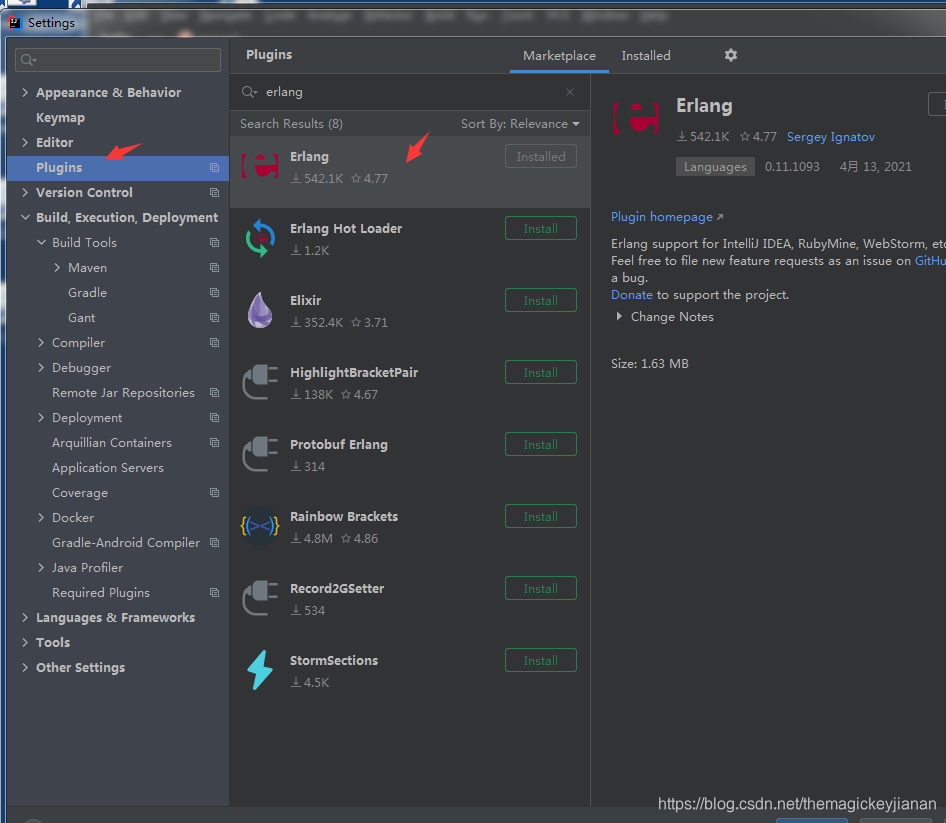Click the project-level icon beside Deployment
946x823 pixels.
214,418
